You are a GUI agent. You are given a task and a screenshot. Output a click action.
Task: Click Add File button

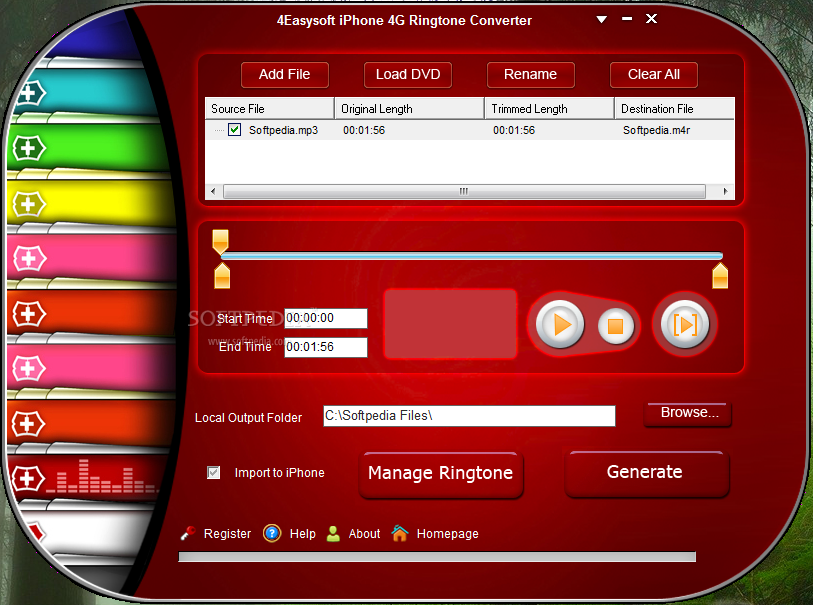coord(285,75)
